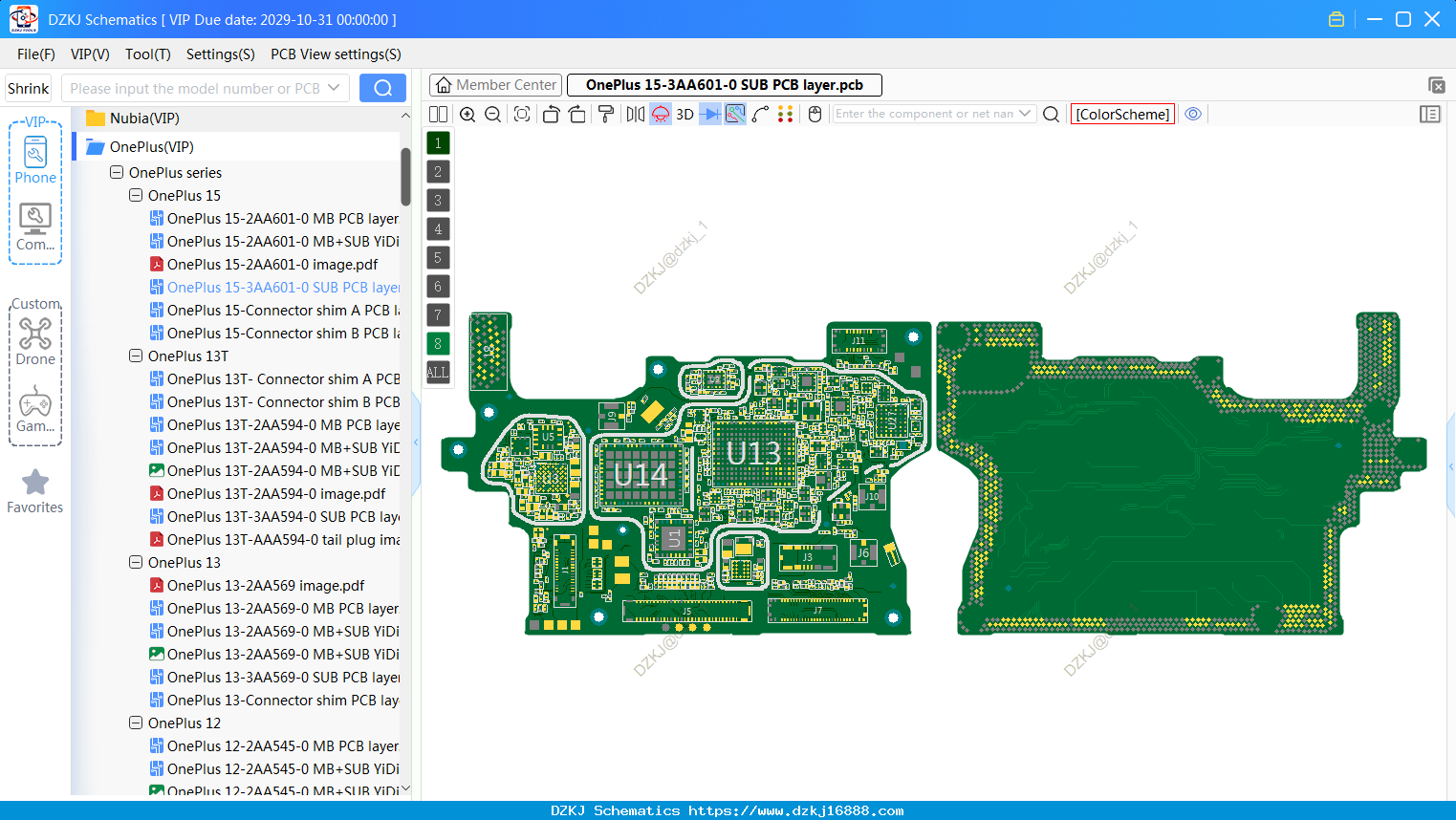This screenshot has height=820, width=1456.
Task: Click the fit-to-screen icon
Action: coord(522,114)
